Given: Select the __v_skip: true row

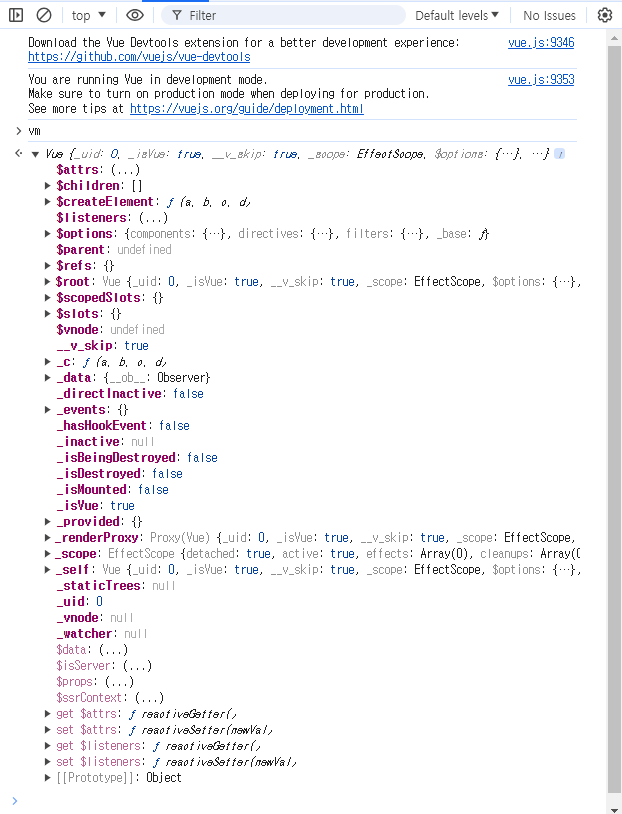Looking at the screenshot, I should point(102,346).
